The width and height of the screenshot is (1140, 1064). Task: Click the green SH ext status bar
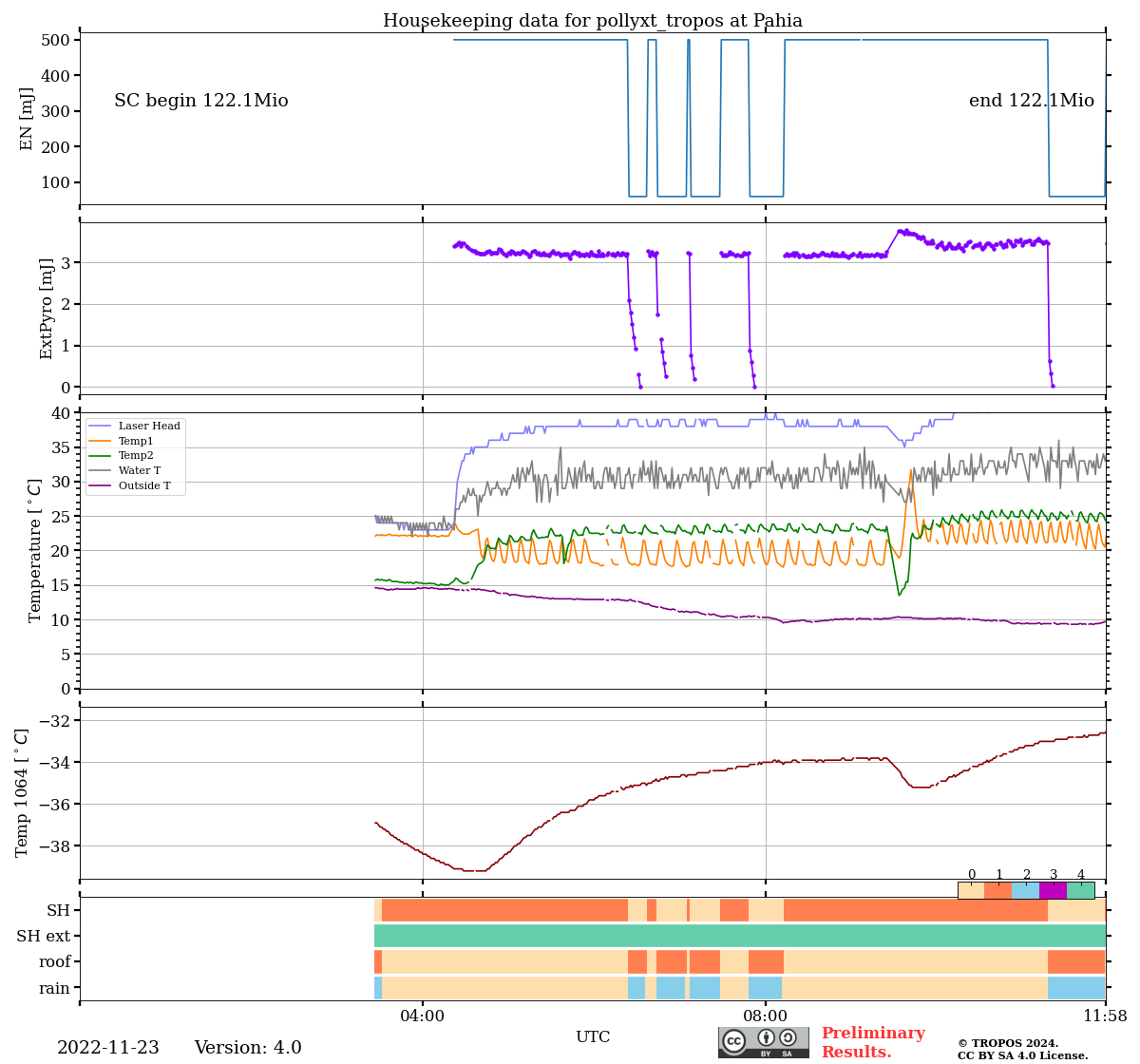[x=740, y=936]
